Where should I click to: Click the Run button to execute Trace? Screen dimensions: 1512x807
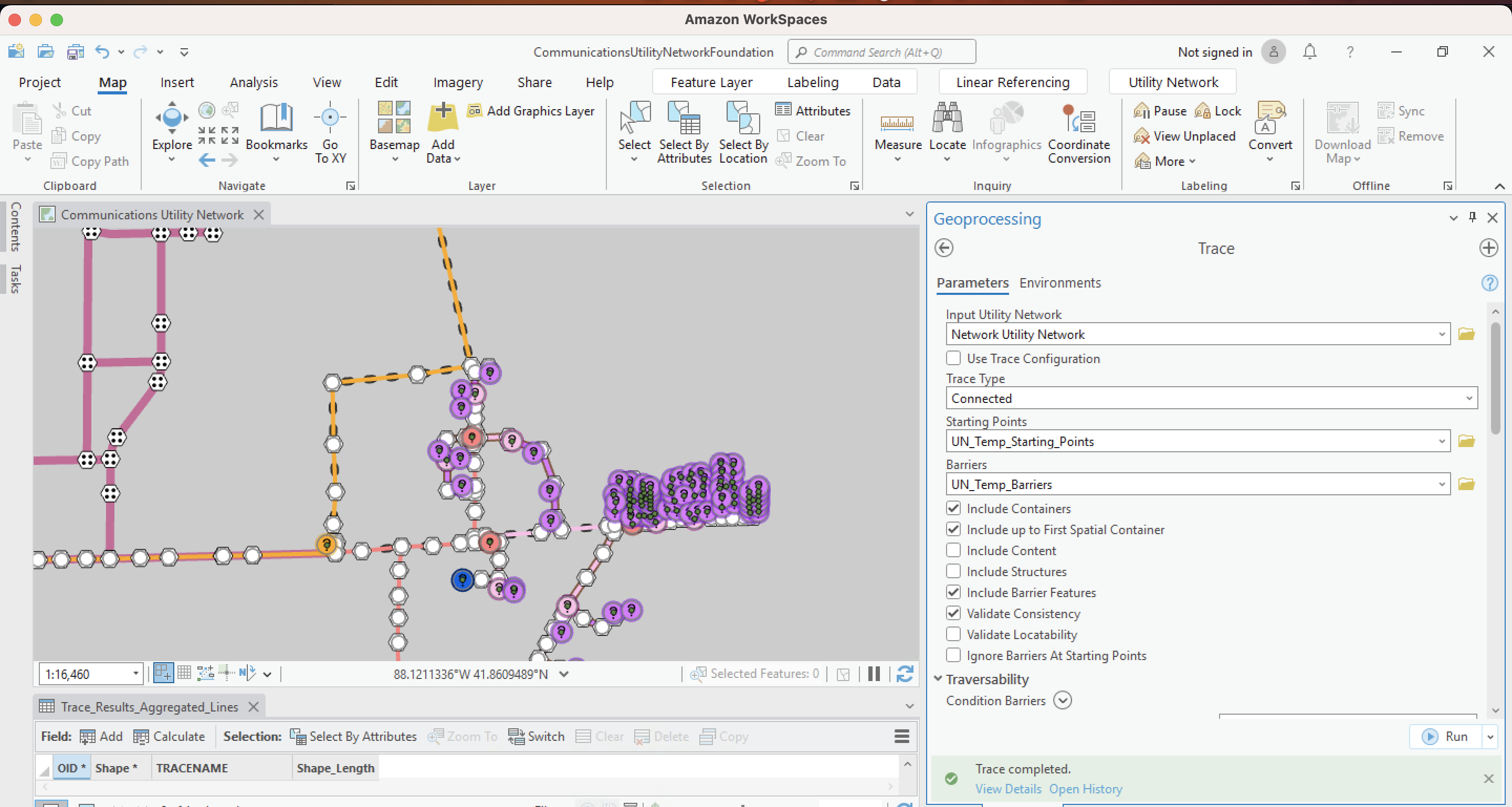tap(1447, 737)
